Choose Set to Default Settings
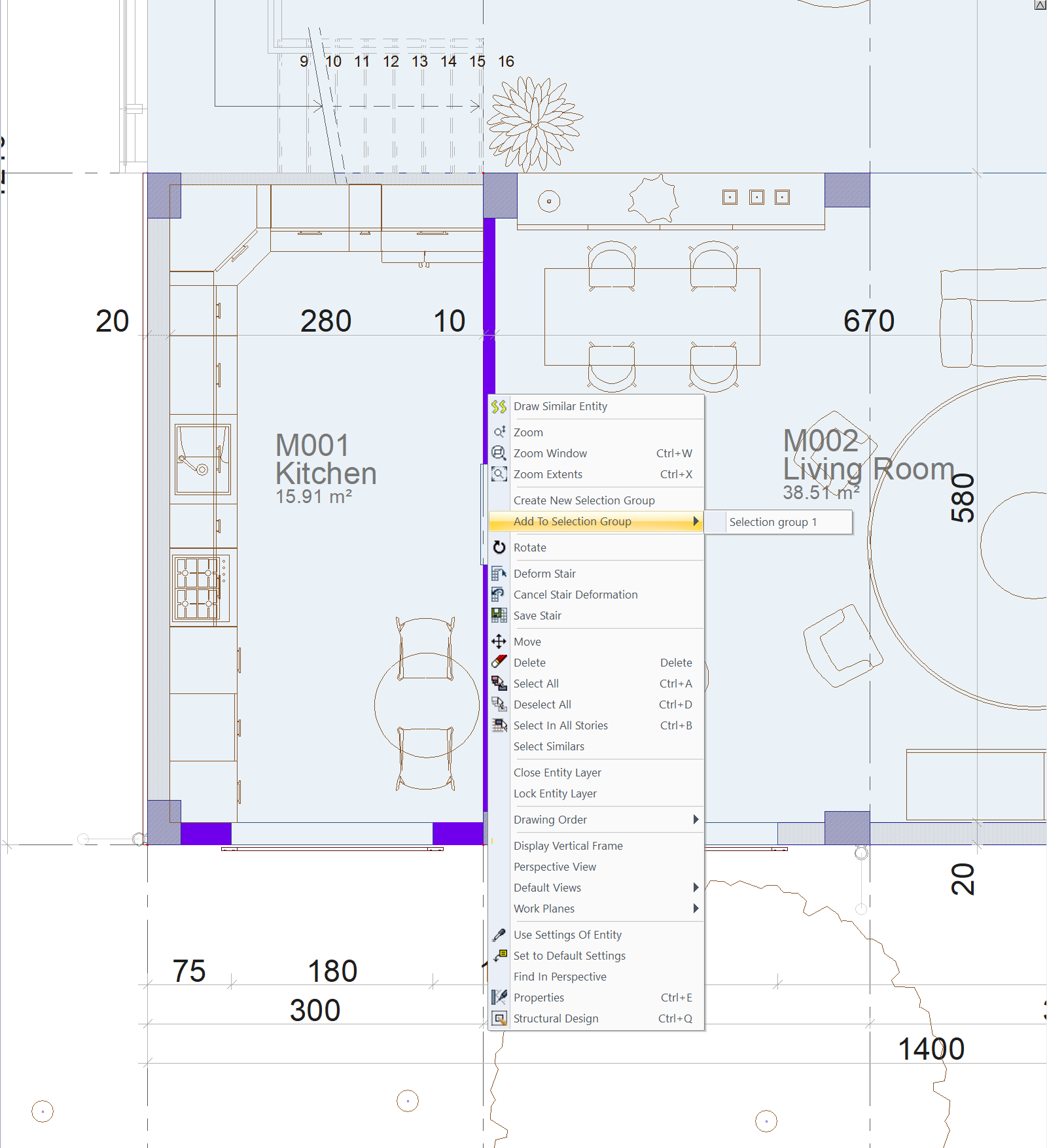The height and width of the screenshot is (1148, 1047). click(596, 956)
